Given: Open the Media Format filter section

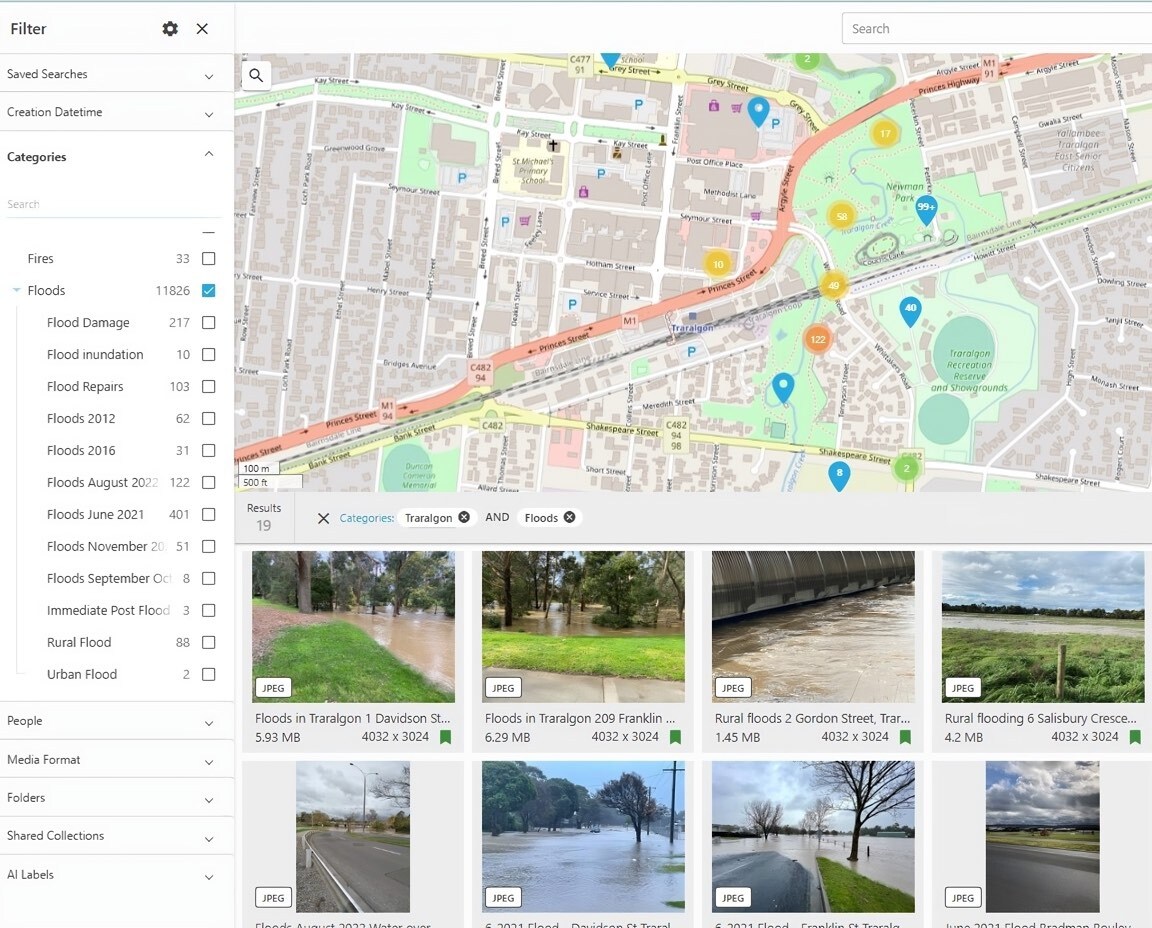Looking at the screenshot, I should [x=209, y=761].
